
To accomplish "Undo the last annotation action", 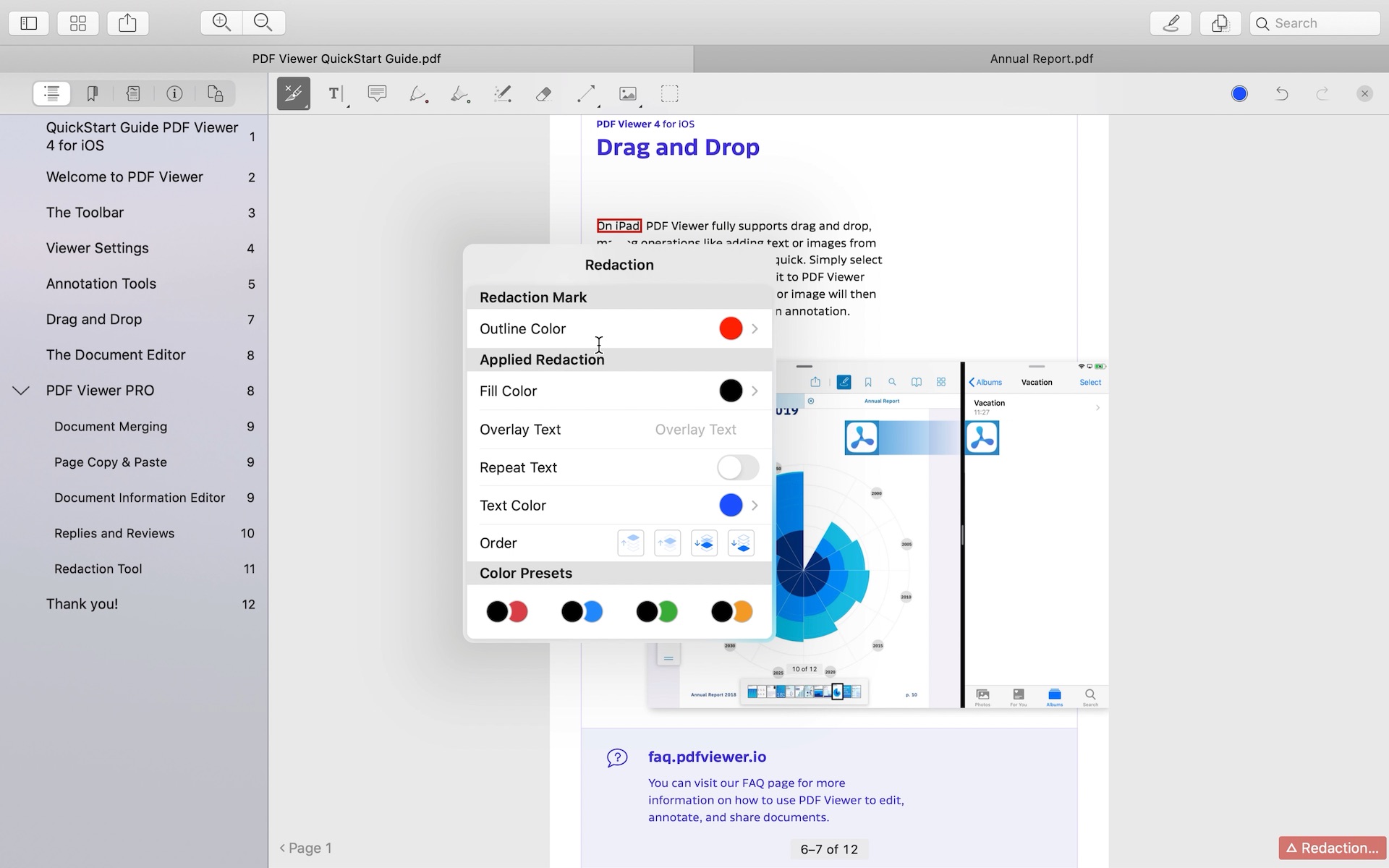I will coord(1281,93).
